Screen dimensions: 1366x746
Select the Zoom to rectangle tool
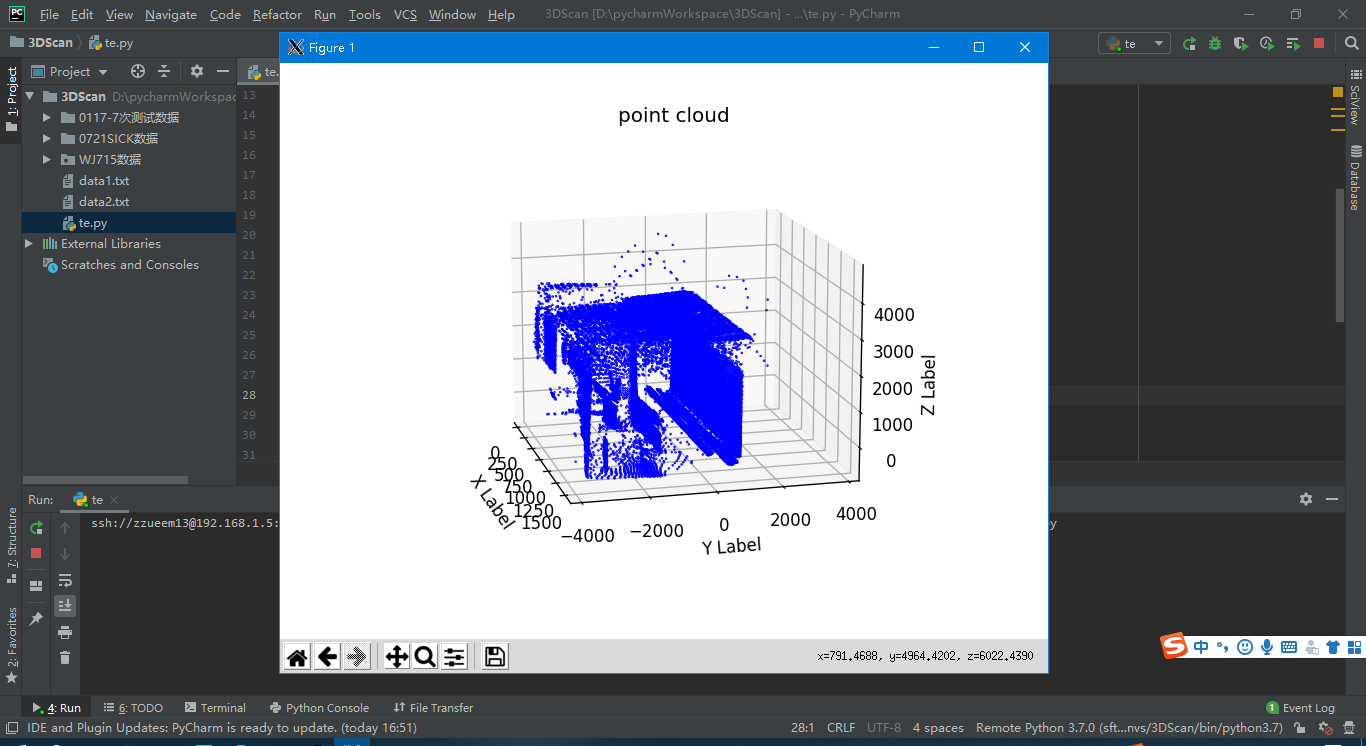425,656
